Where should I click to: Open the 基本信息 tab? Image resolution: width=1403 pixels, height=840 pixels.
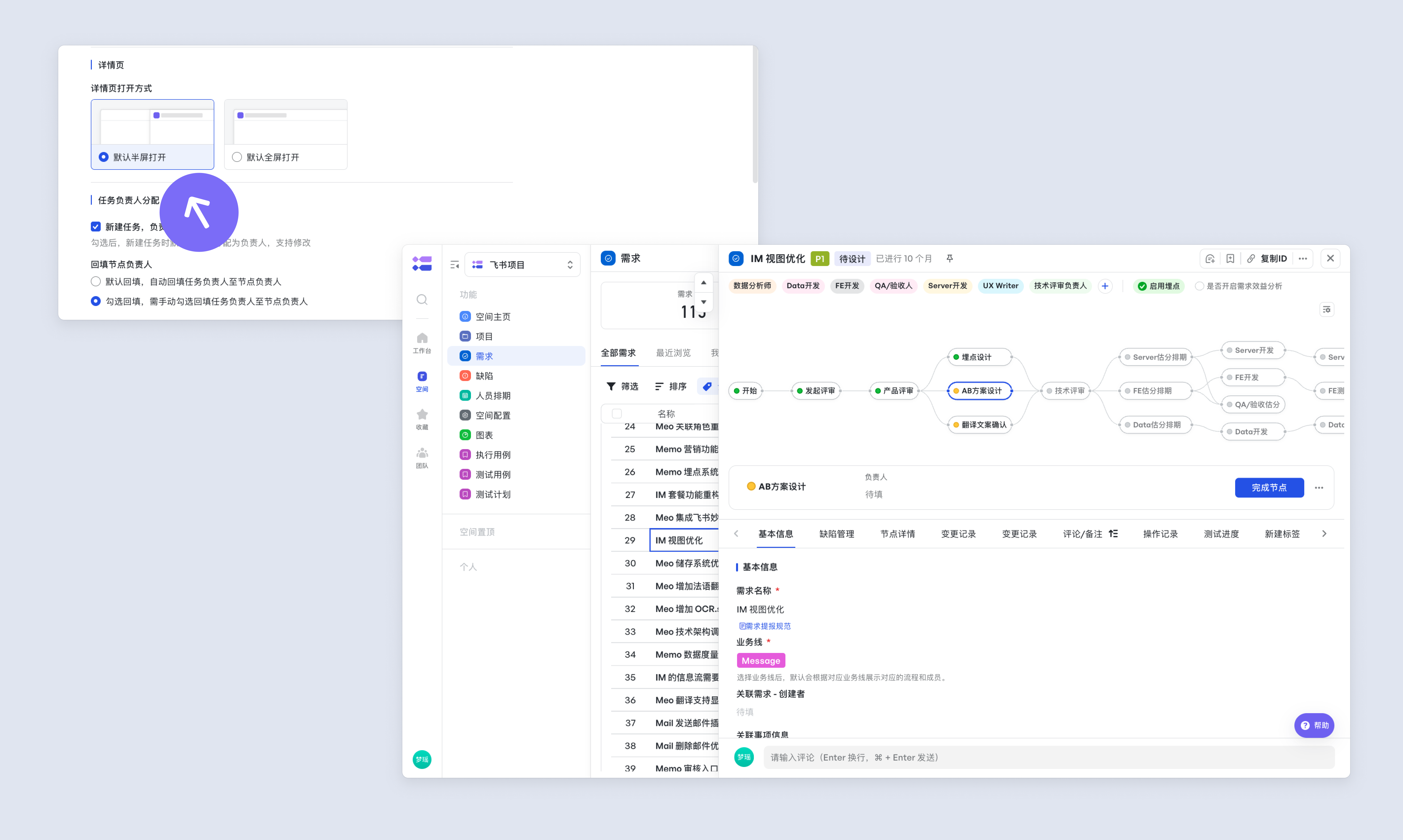776,533
